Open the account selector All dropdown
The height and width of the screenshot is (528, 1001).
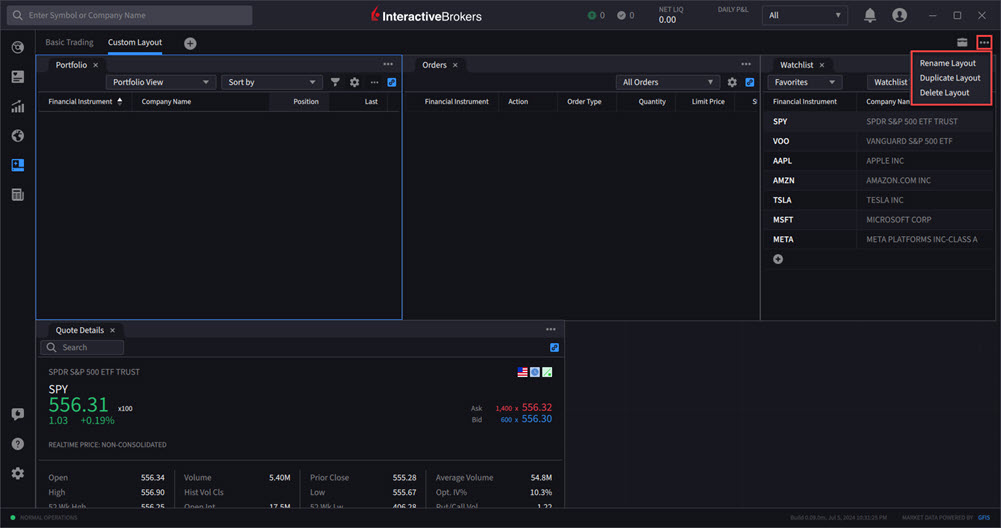(x=804, y=15)
